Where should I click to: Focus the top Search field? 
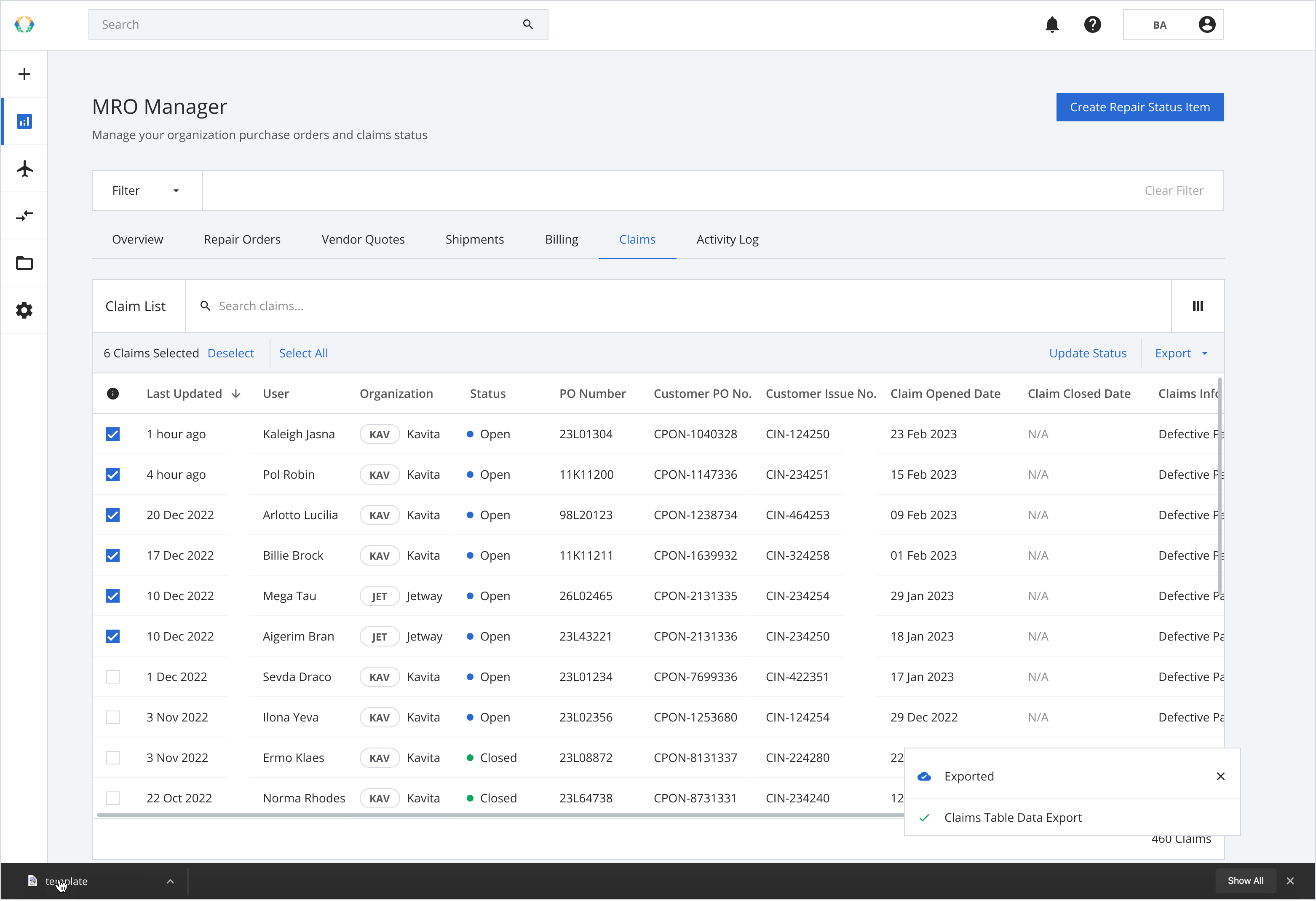(x=318, y=24)
